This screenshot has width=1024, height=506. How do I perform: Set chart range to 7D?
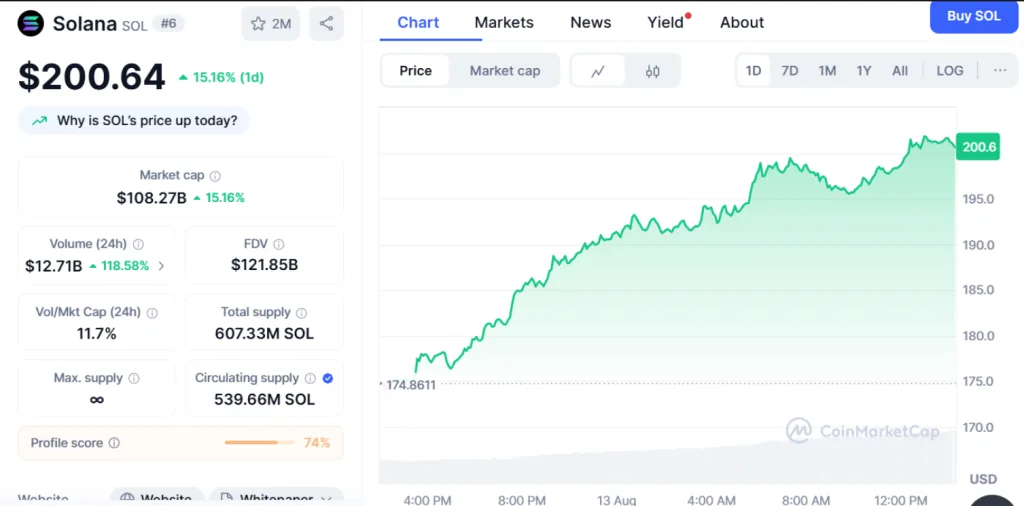[x=790, y=71]
